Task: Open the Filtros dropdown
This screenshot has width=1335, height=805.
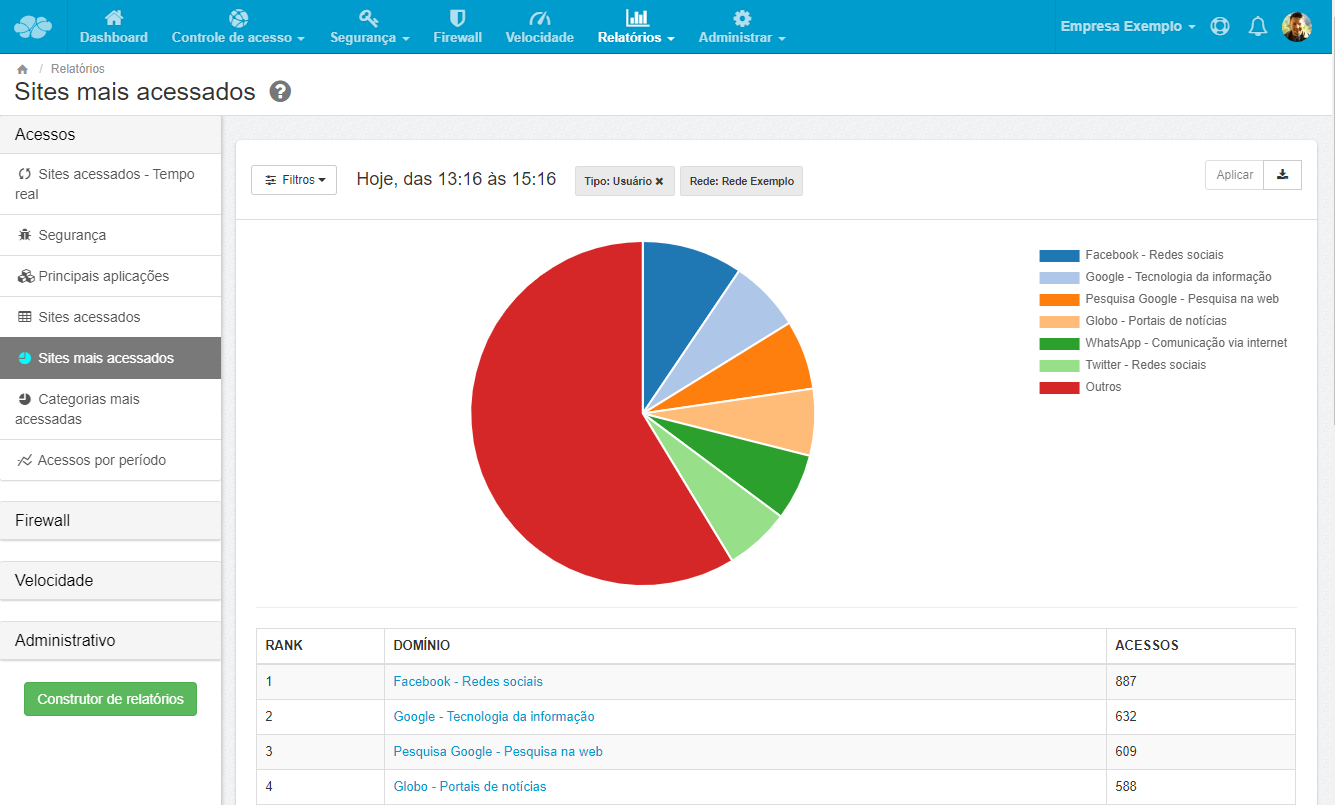Action: (294, 180)
